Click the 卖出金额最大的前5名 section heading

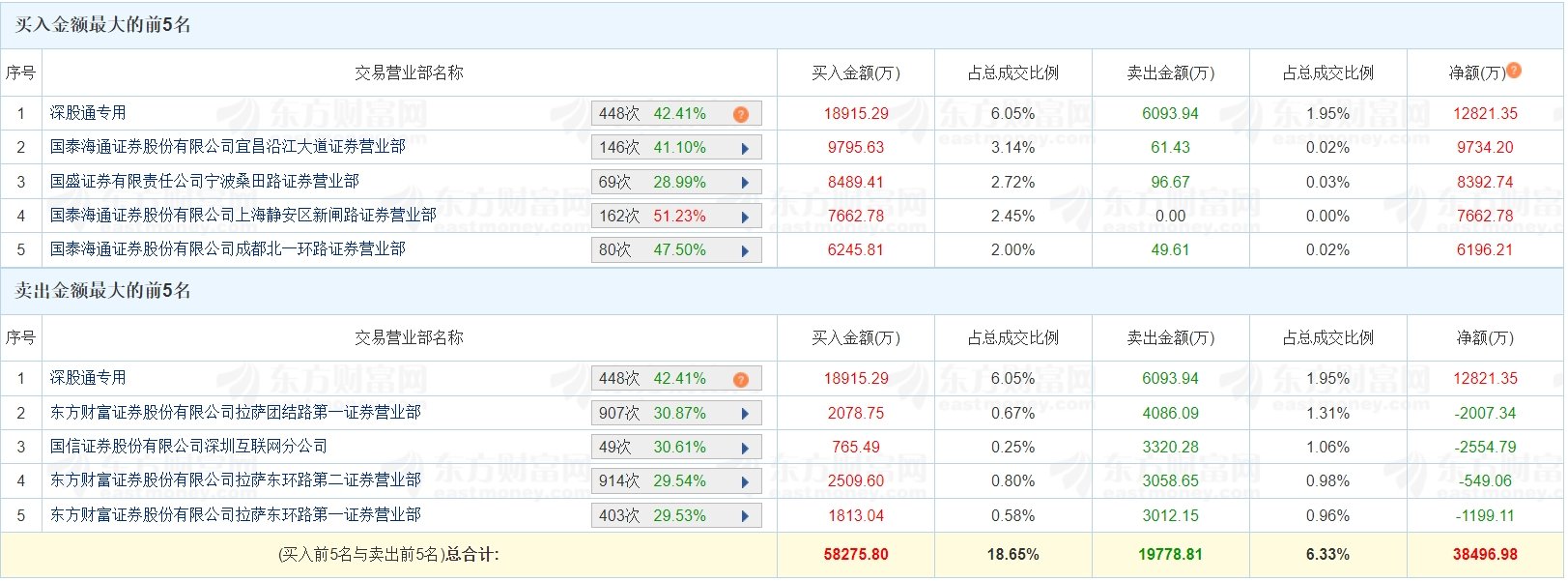pos(102,291)
